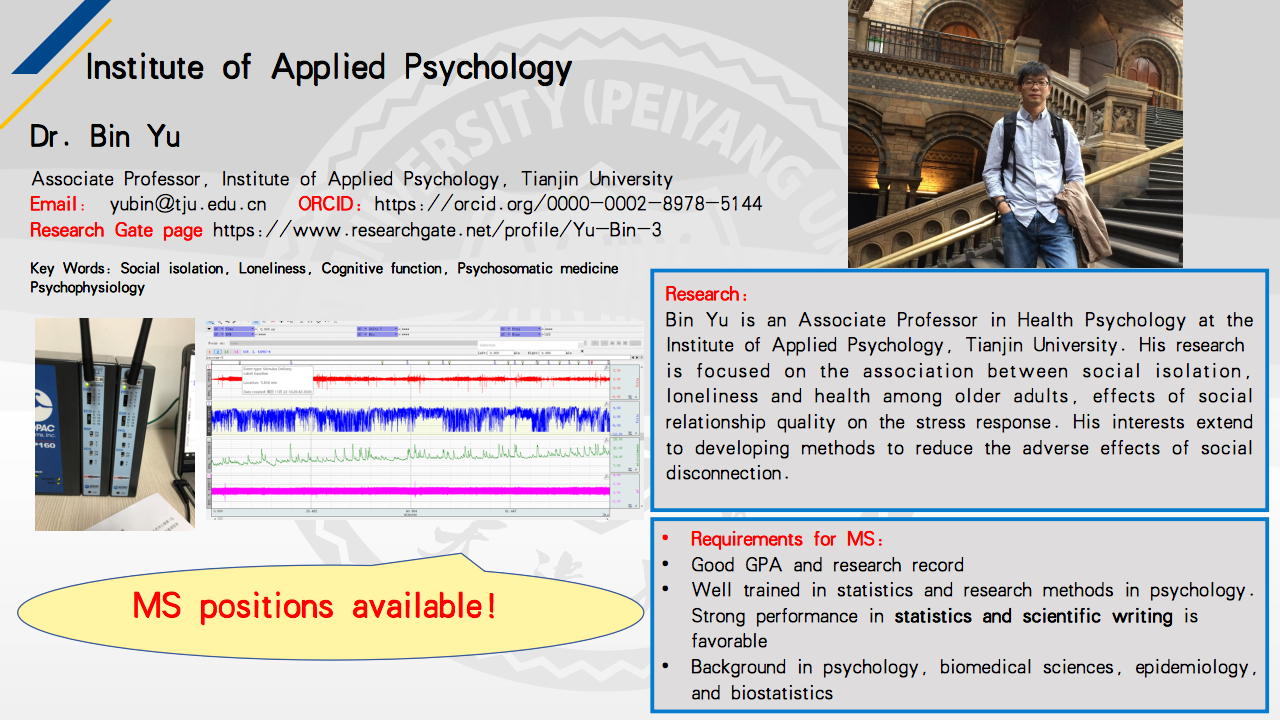This screenshot has height=720, width=1280.
Task: Select the photo of Dr. Bin Yu
Action: [x=1015, y=134]
